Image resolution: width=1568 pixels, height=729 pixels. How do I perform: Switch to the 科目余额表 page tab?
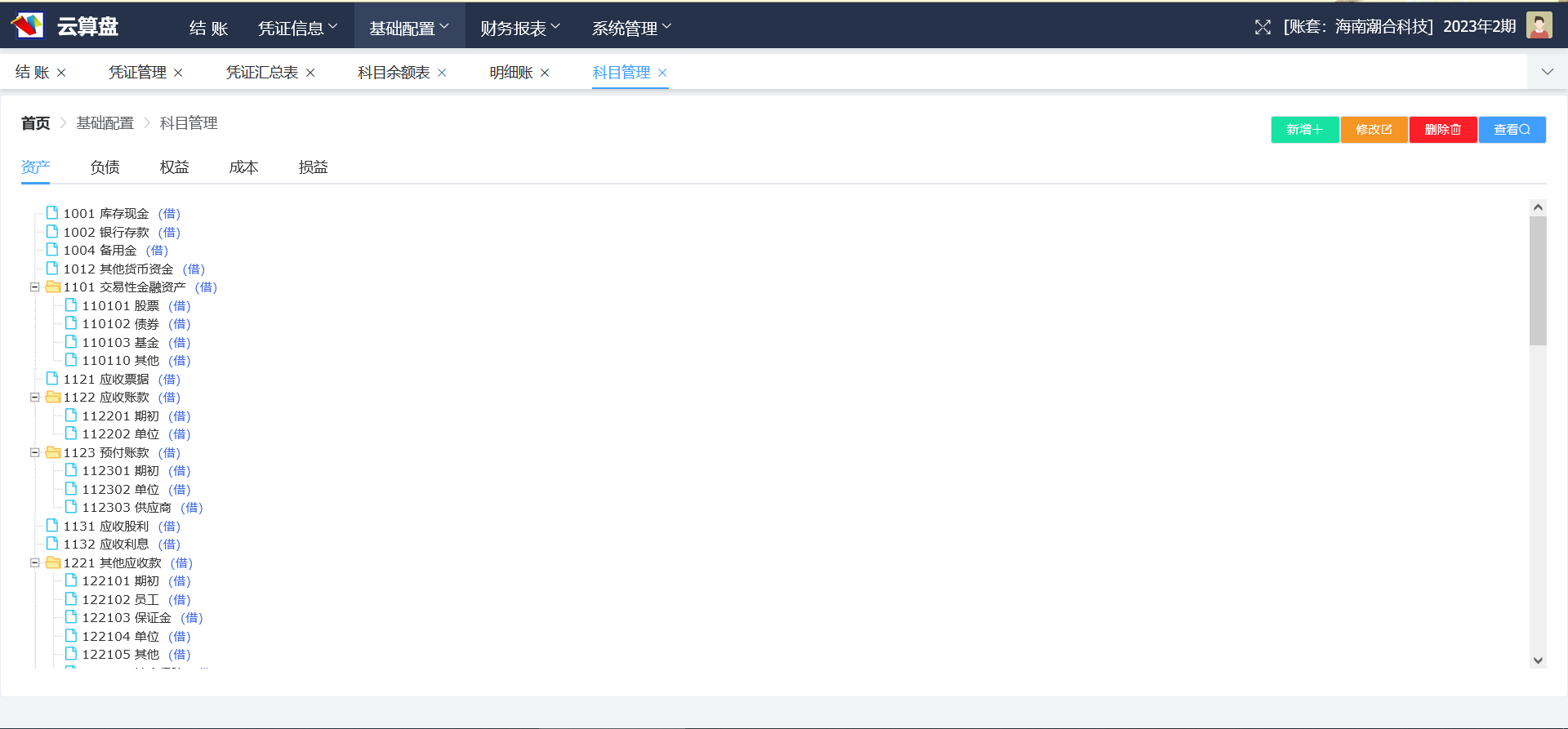[394, 73]
